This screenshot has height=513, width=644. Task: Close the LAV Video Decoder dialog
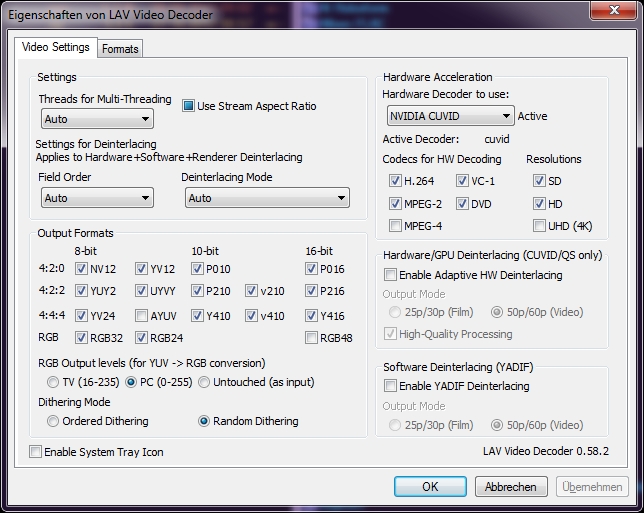coord(614,10)
